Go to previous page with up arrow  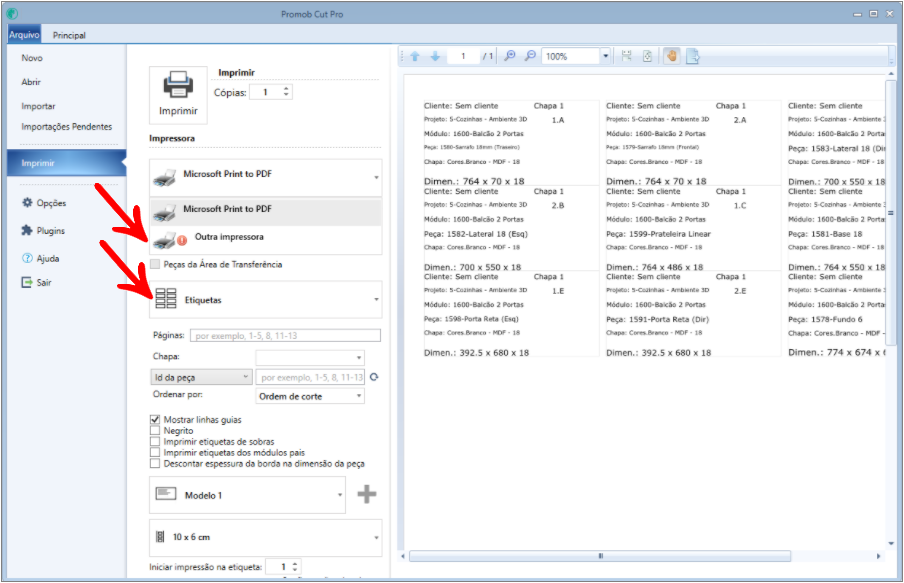click(415, 56)
